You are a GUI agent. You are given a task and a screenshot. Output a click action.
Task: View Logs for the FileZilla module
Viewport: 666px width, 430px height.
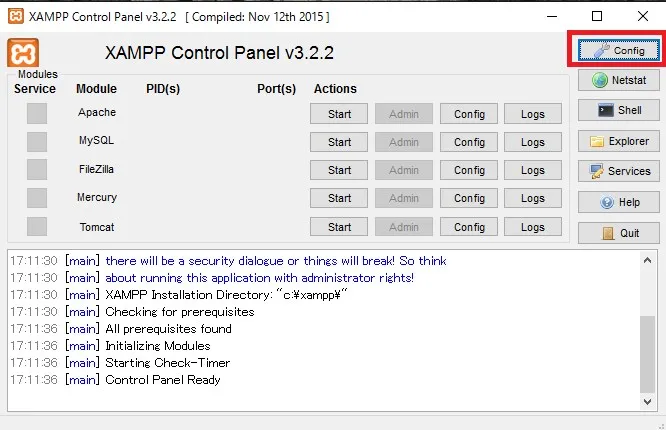pyautogui.click(x=533, y=170)
